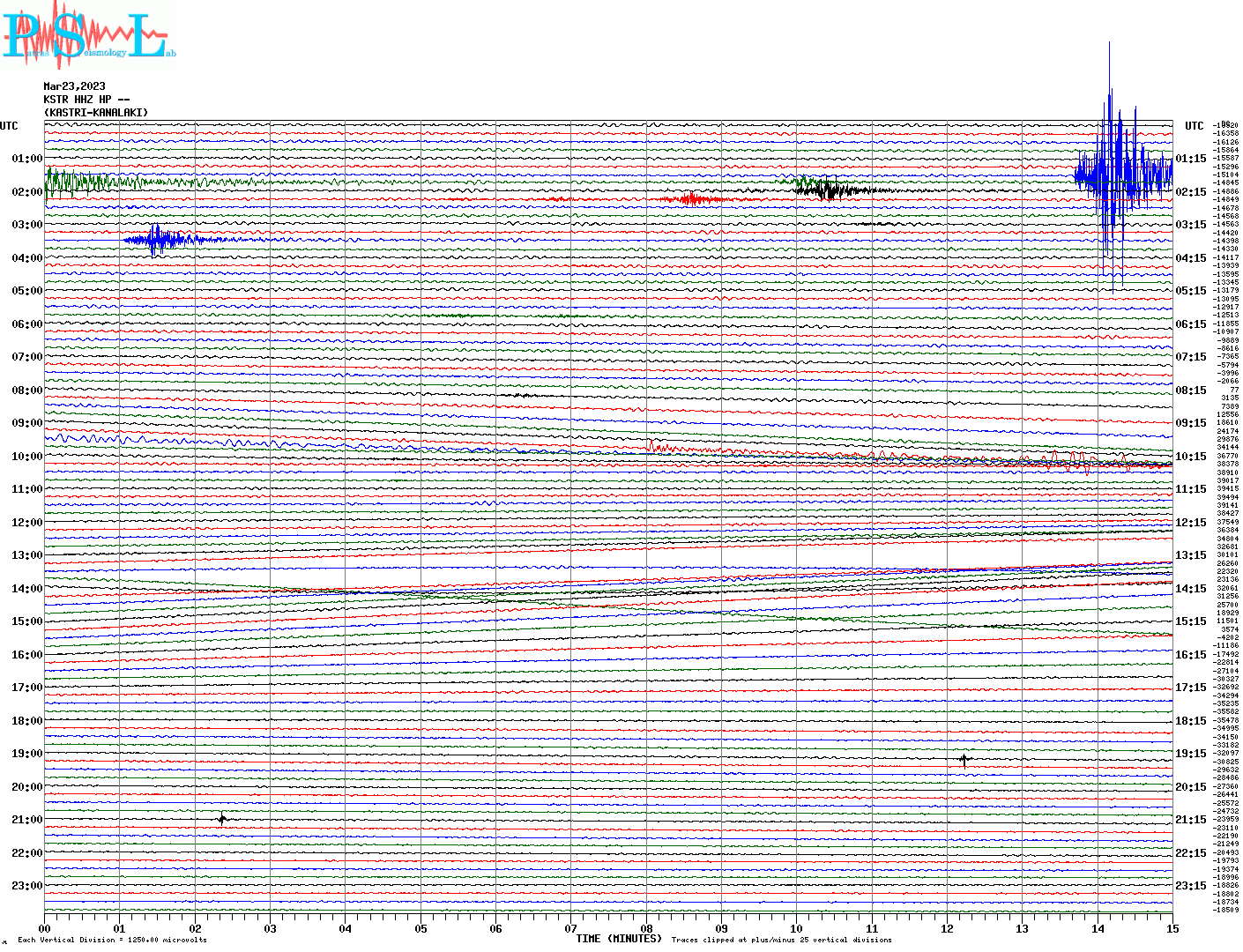Click the 00 minute tick label on the x-axis

point(45,929)
